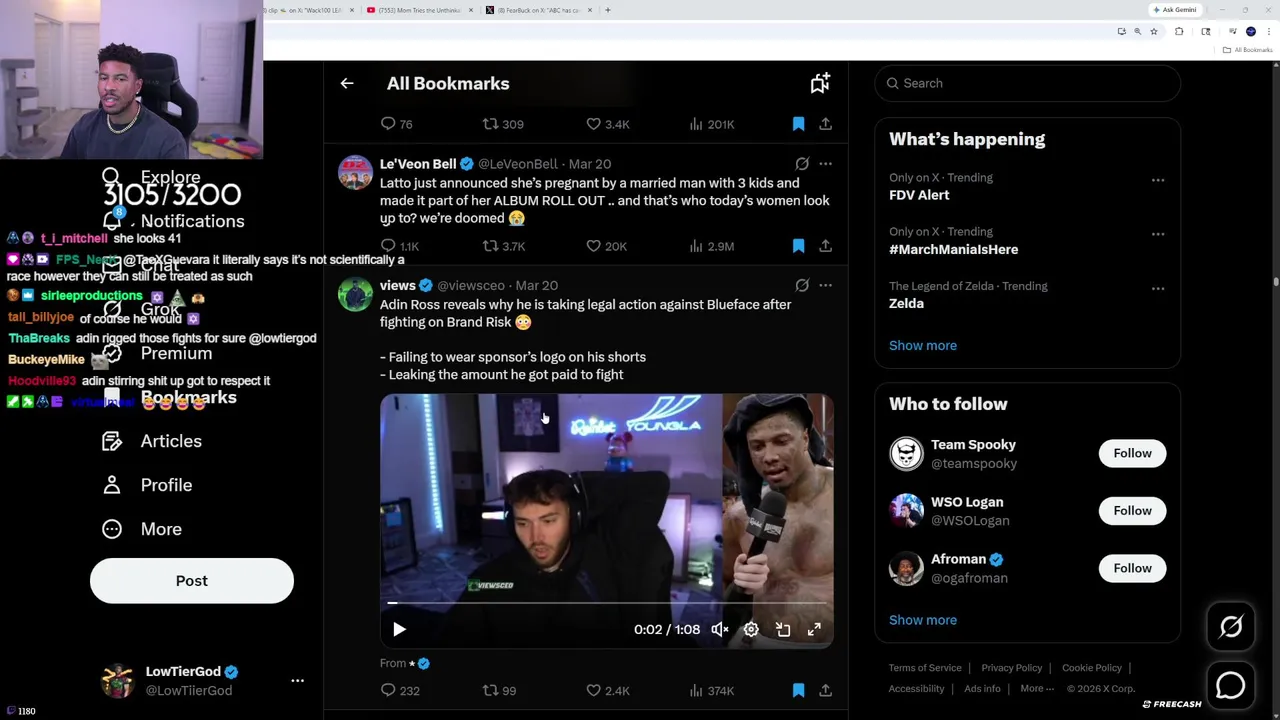
Task: Open the Articles menu item
Action: pos(152,441)
